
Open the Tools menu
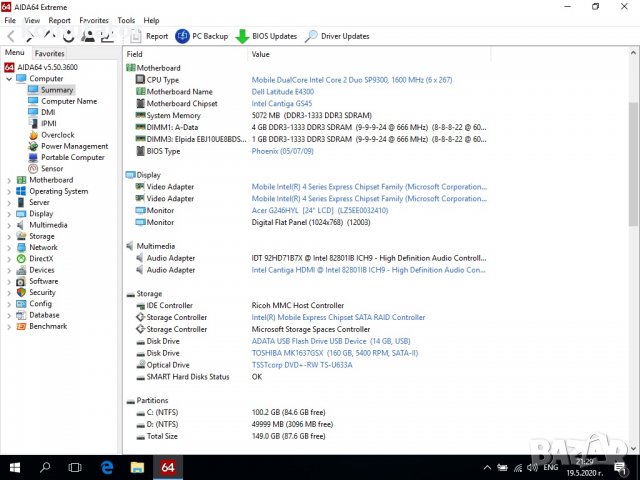[x=126, y=20]
